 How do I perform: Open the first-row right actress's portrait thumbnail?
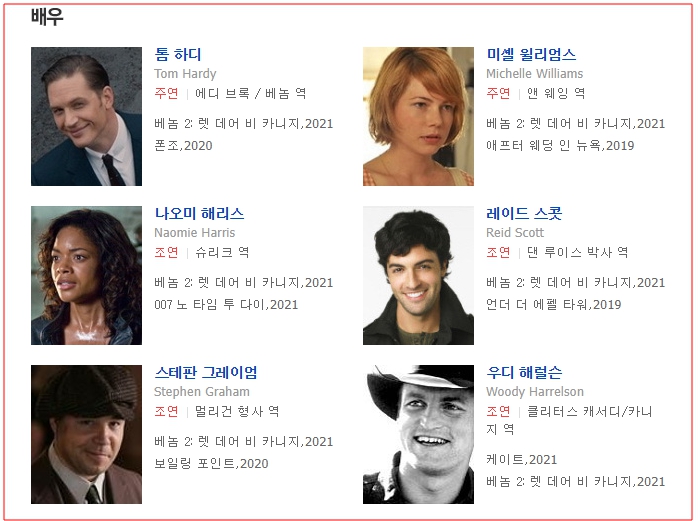pos(418,117)
